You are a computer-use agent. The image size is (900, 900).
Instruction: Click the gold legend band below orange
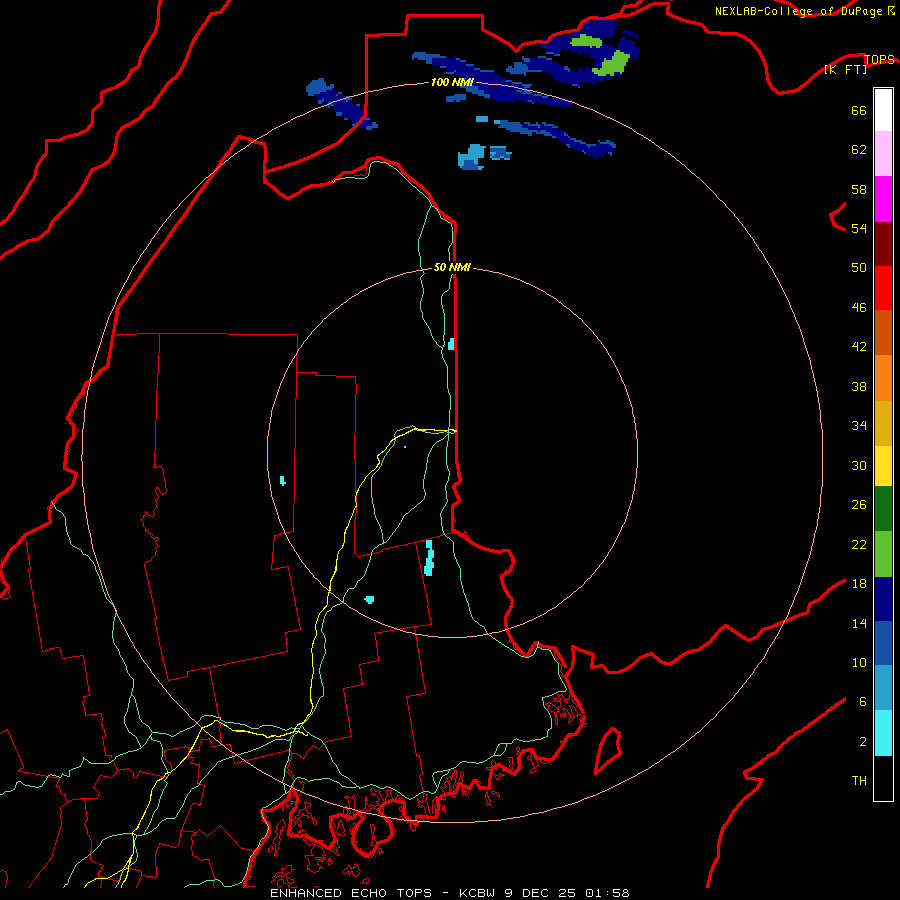[883, 423]
